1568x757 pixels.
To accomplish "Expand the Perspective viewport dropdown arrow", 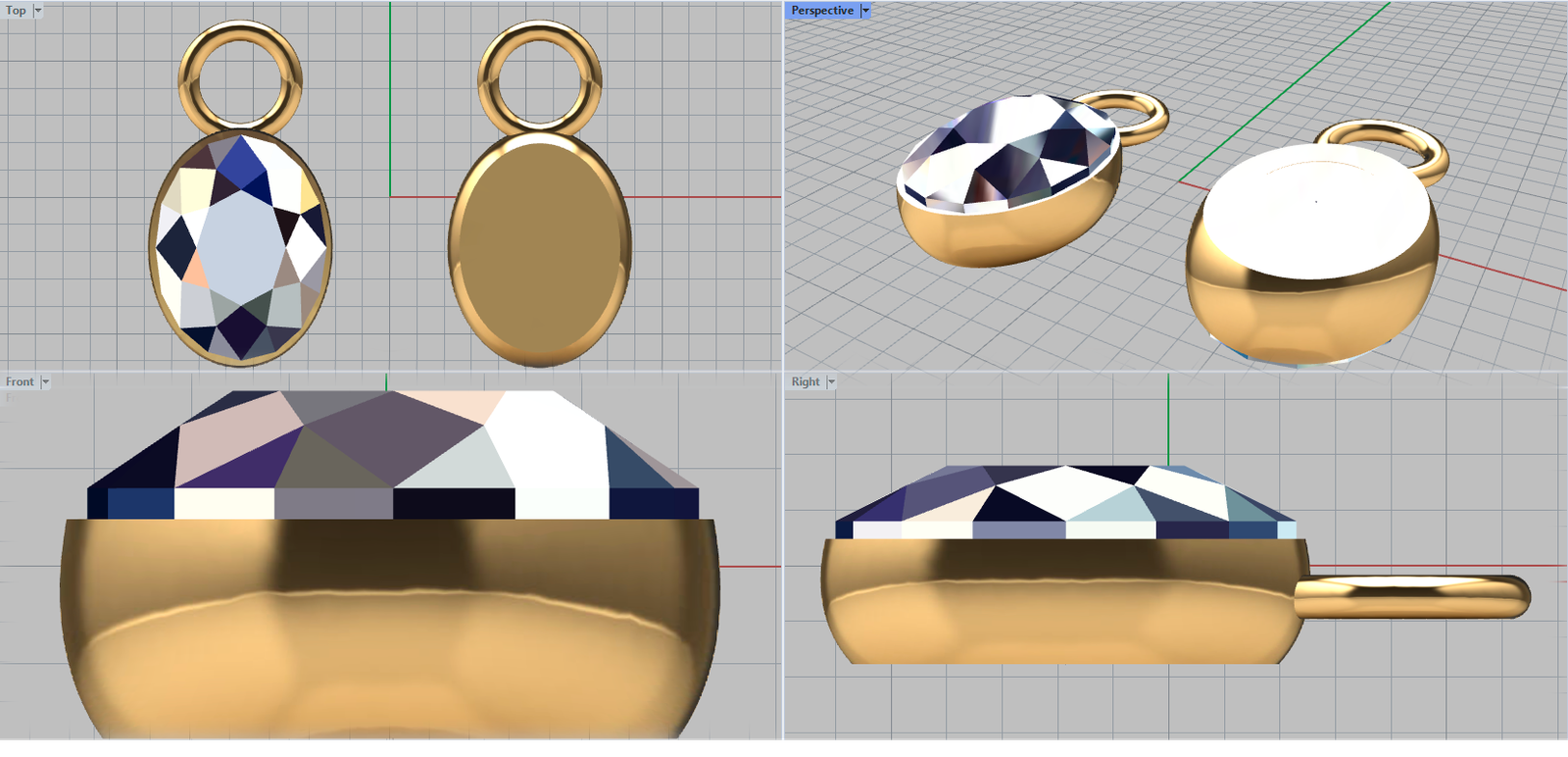I will pyautogui.click(x=865, y=11).
